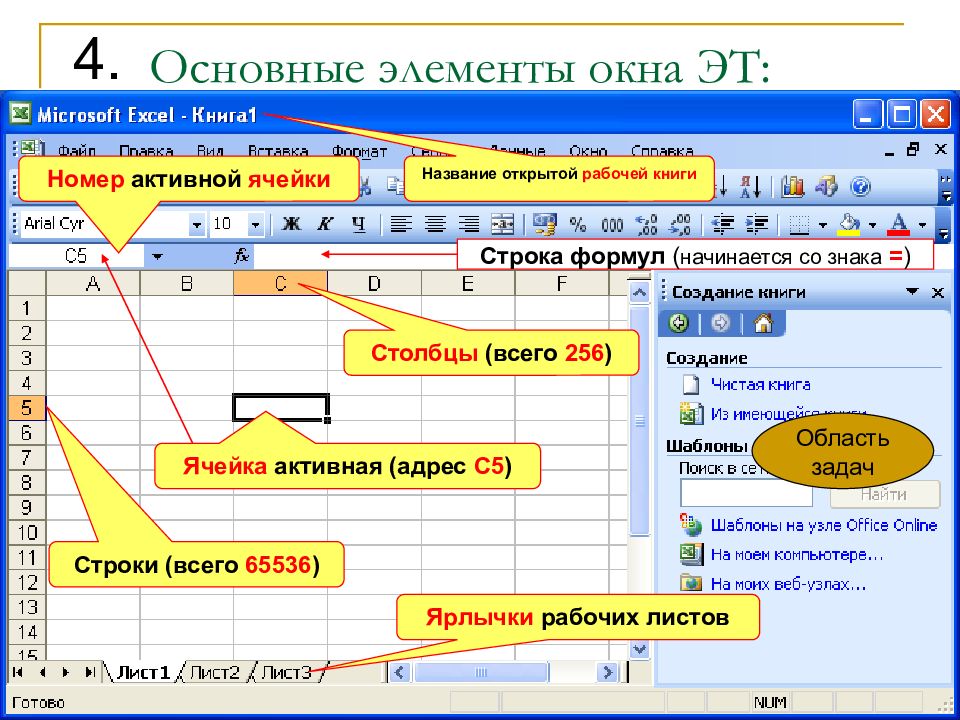Apply Borders using the borders icon

pyautogui.click(x=799, y=225)
